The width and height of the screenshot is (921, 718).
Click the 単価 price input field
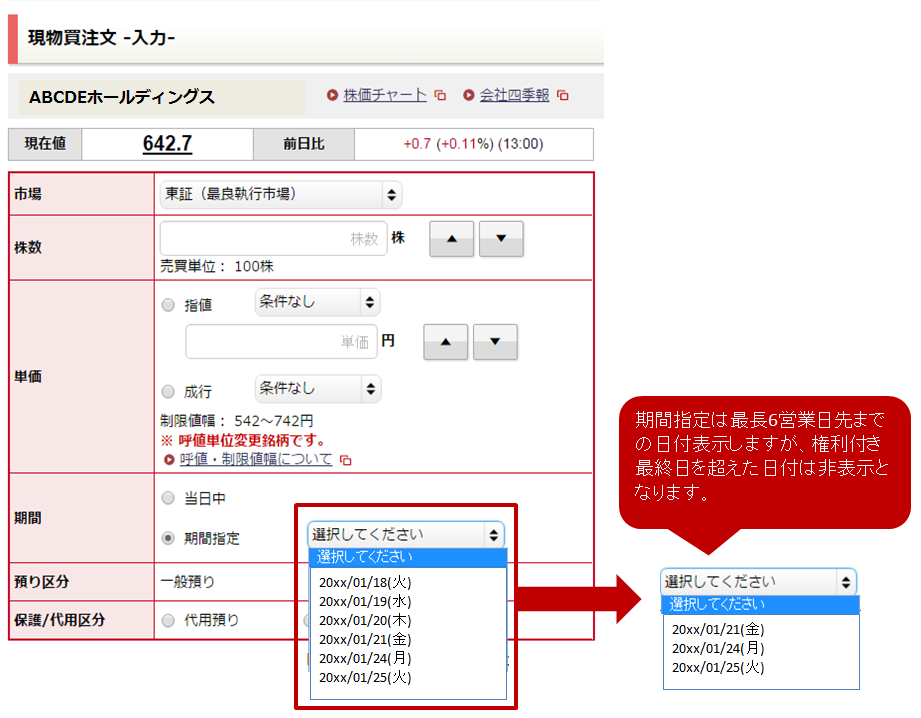281,341
